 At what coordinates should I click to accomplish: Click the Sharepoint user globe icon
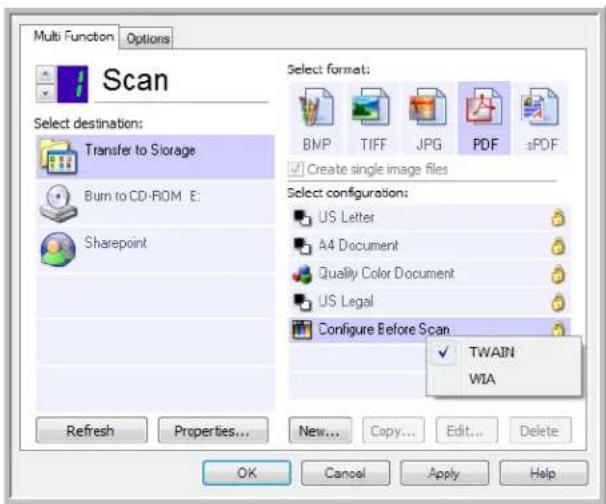[58, 250]
